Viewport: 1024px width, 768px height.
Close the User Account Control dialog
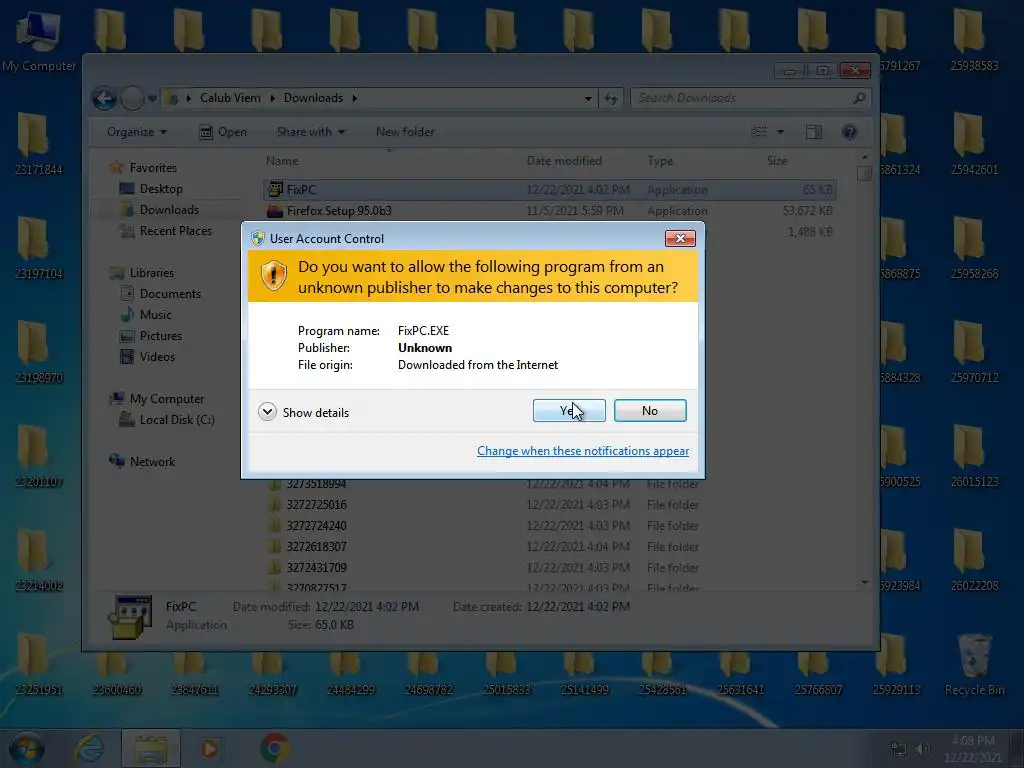coord(680,238)
